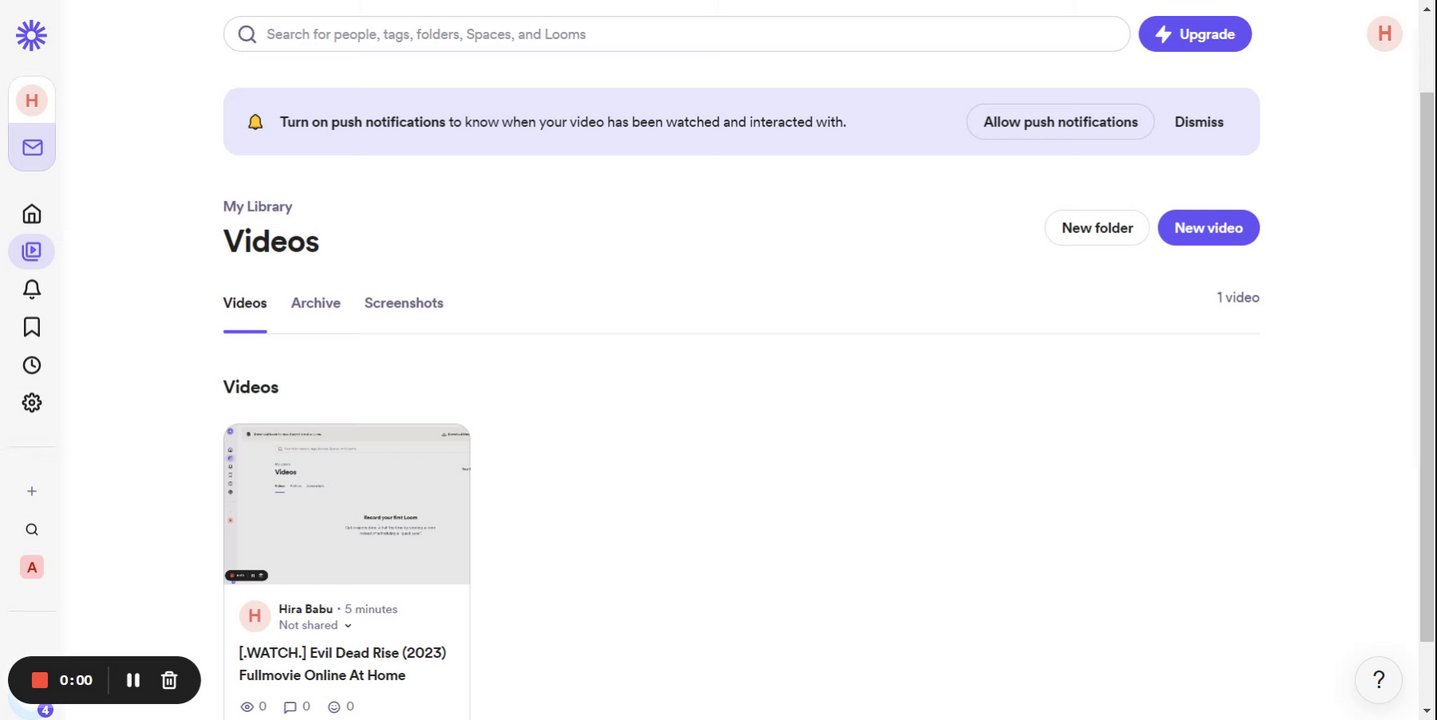Pause the recording
This screenshot has height=720, width=1437.
(133, 680)
